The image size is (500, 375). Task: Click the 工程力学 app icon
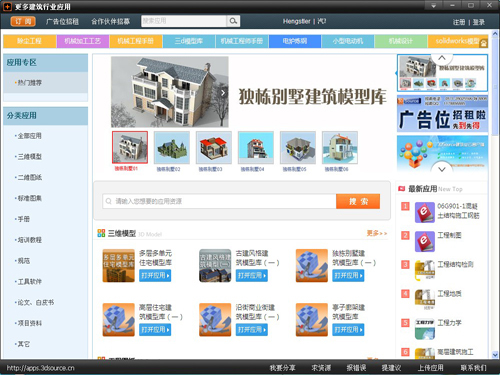(x=425, y=329)
